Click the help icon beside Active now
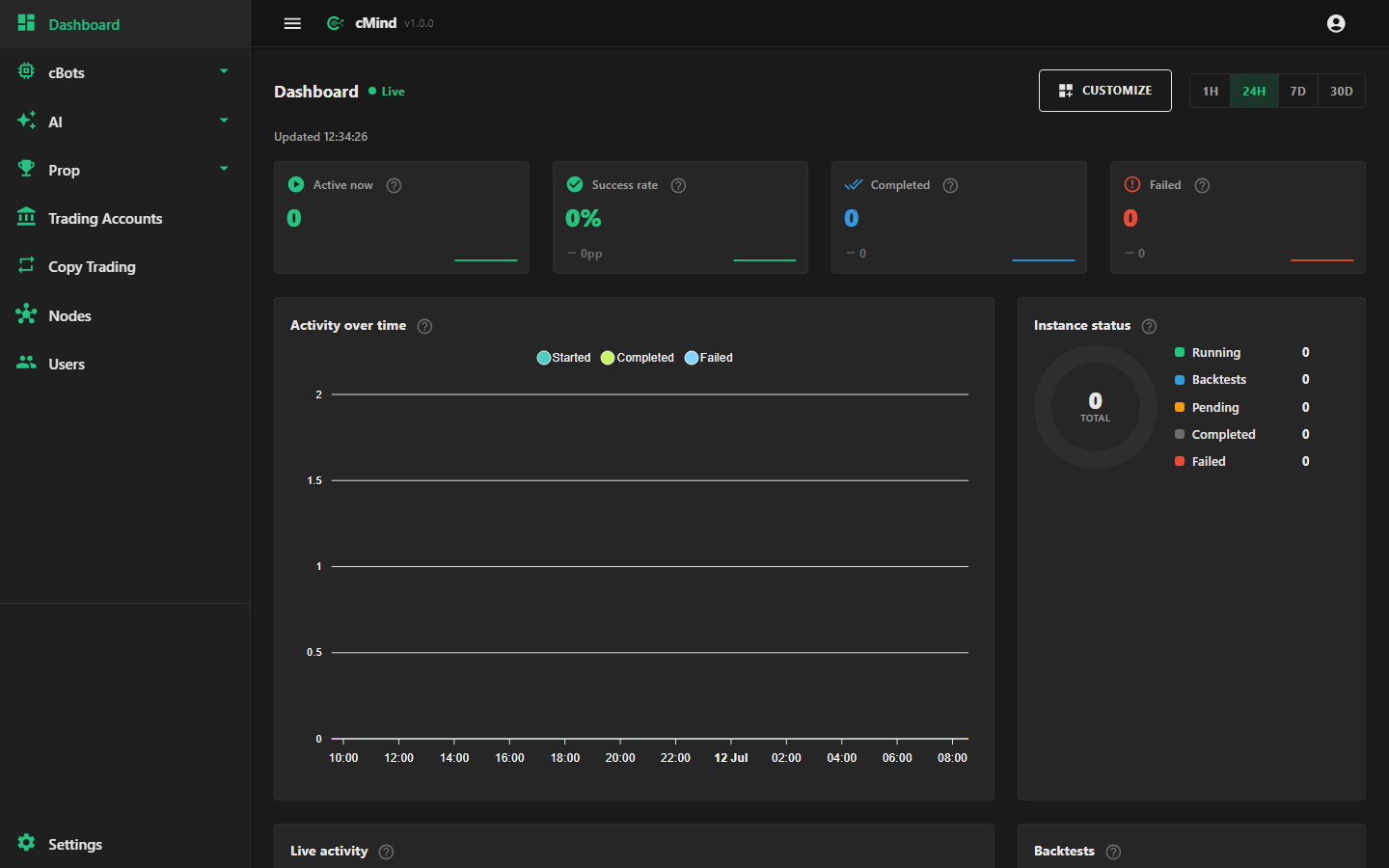 pos(394,185)
